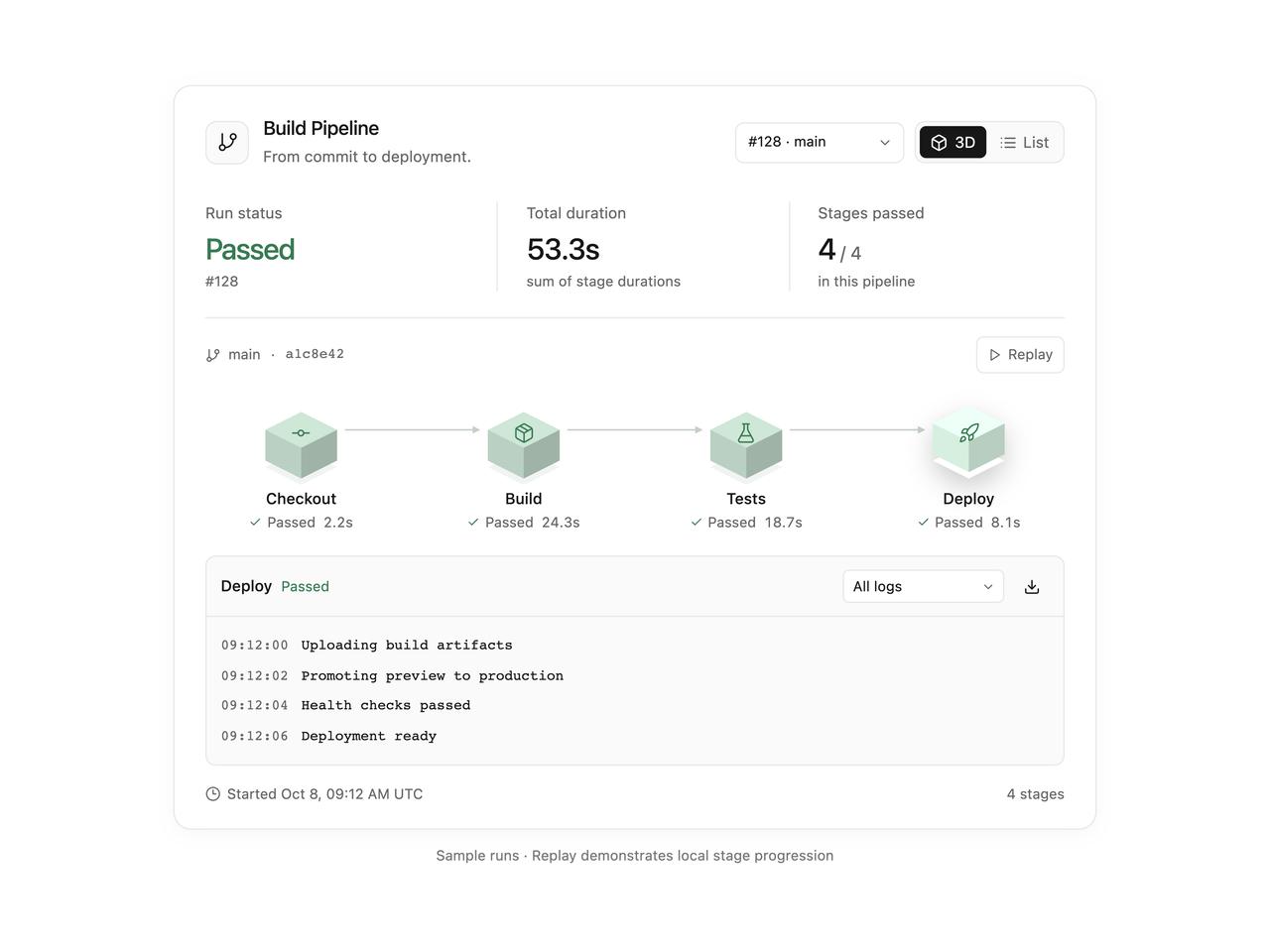Click the 53.3s total duration value
The height and width of the screenshot is (952, 1270).
[563, 250]
